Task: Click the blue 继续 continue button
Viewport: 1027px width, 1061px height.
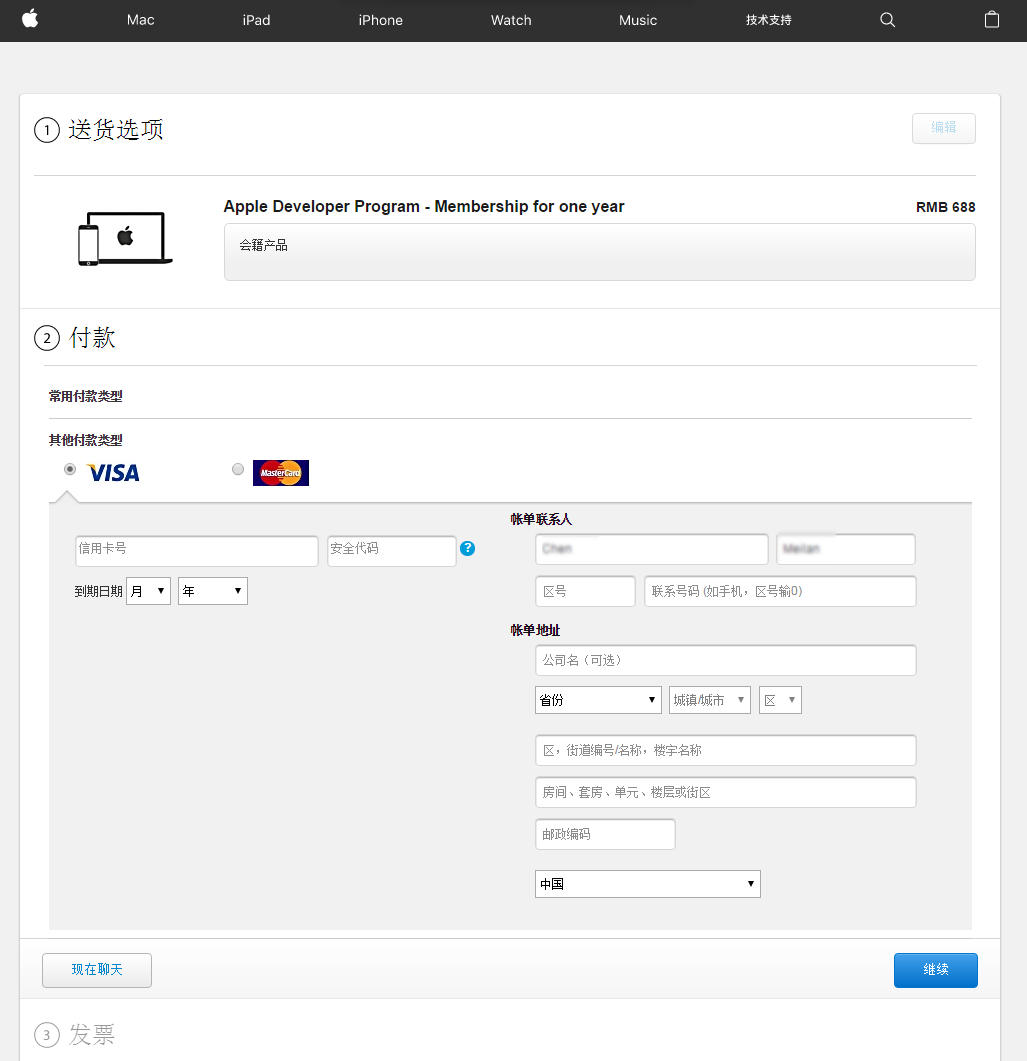Action: click(936, 970)
